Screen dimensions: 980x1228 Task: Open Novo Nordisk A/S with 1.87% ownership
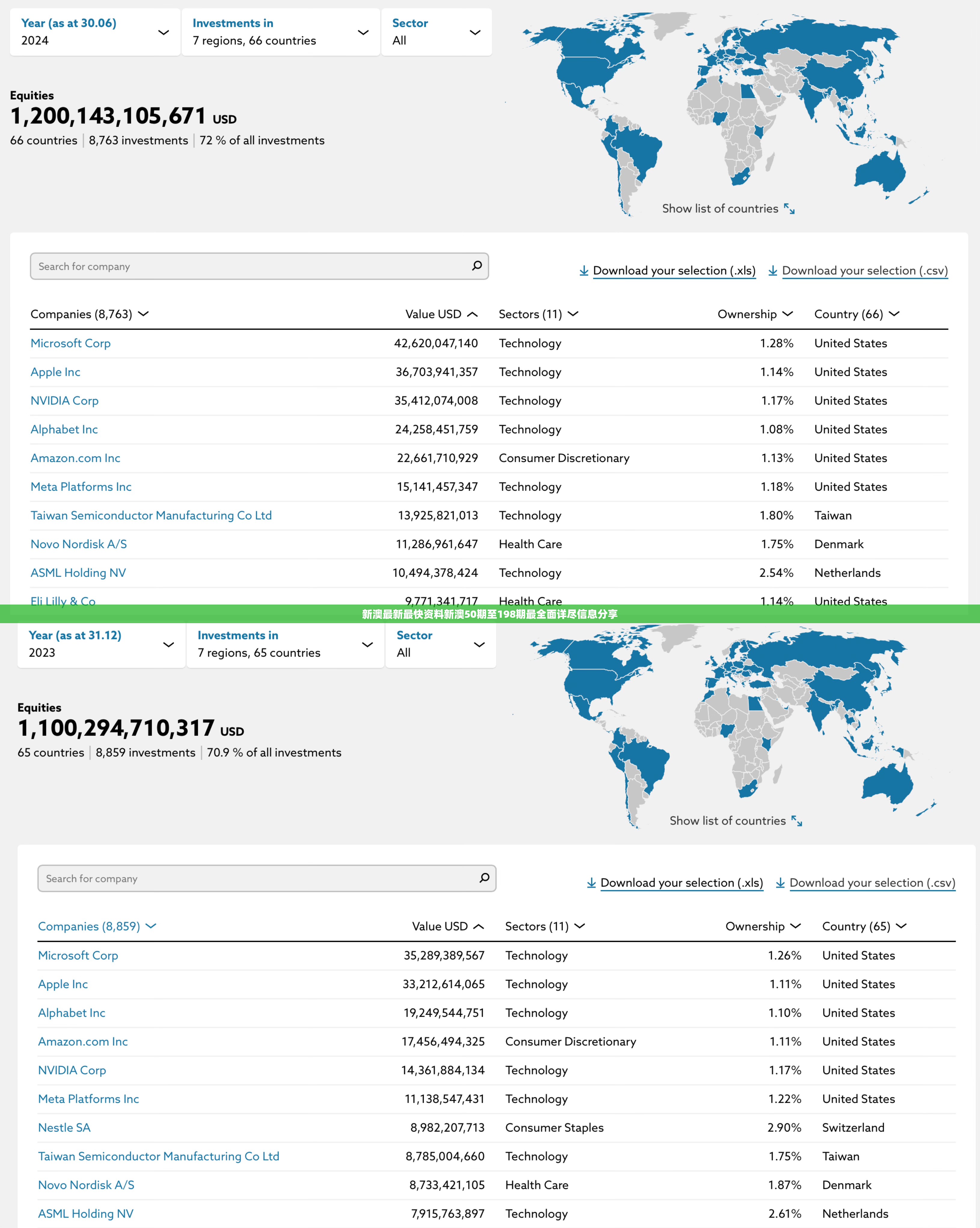[x=86, y=1185]
